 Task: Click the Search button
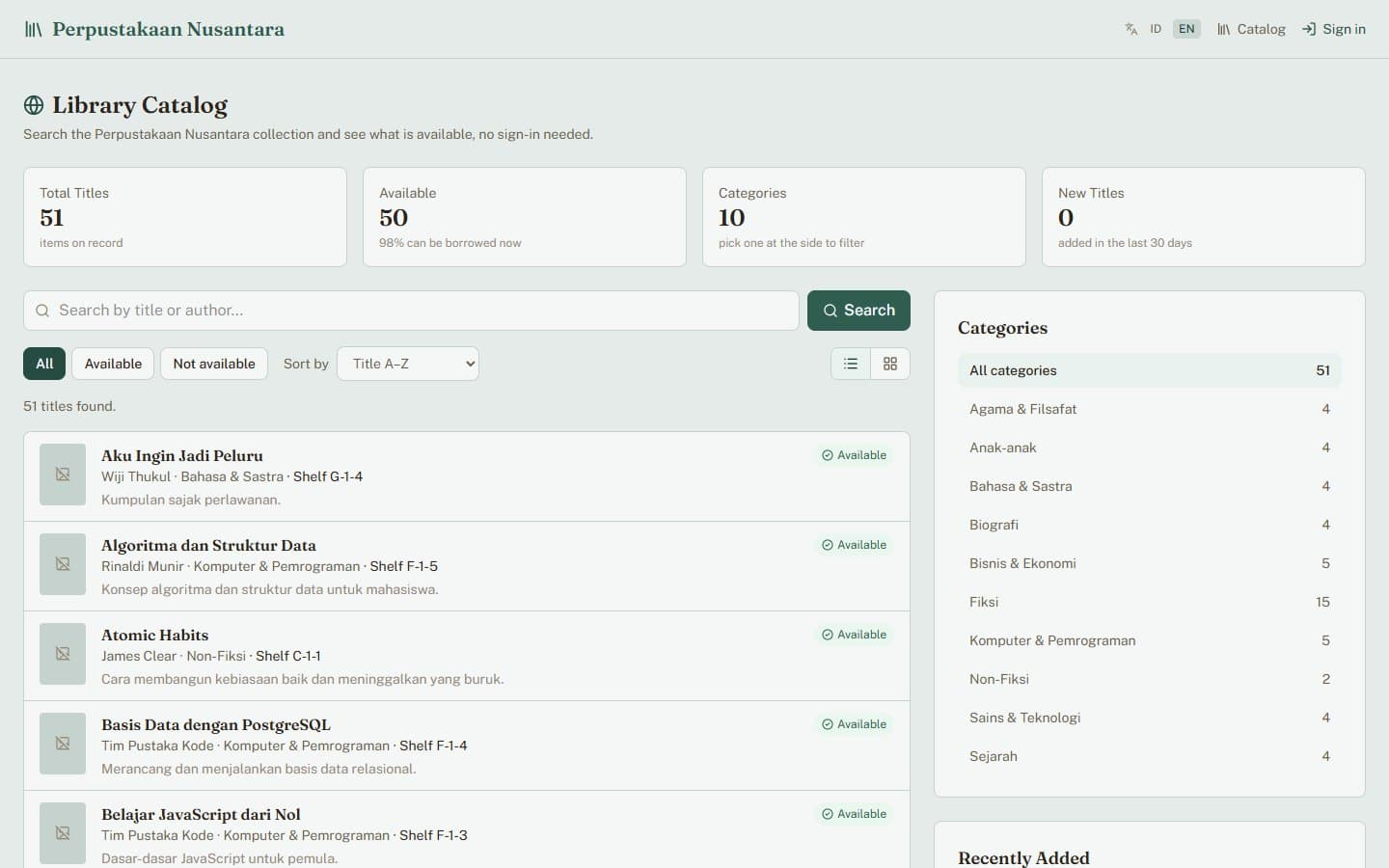858,311
